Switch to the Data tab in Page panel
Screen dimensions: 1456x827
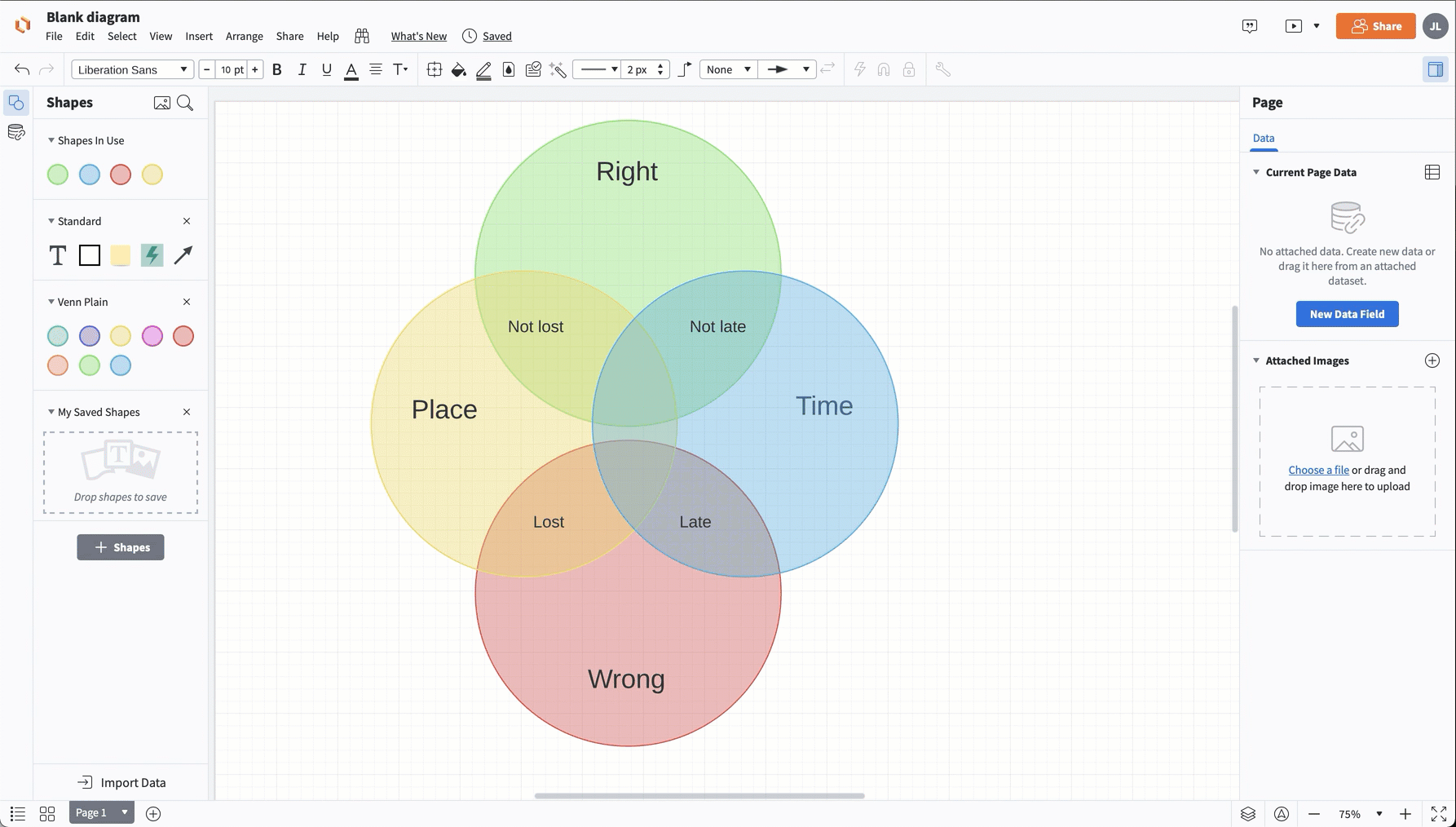click(1264, 138)
